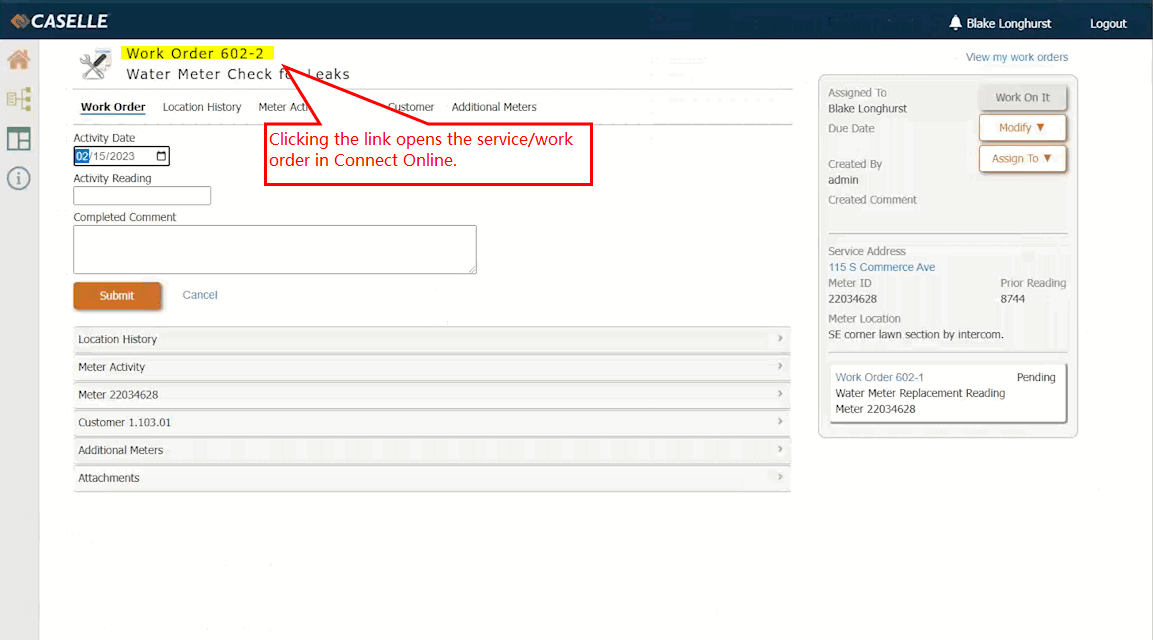Switch to the Location History tab
1153x640 pixels.
[202, 107]
